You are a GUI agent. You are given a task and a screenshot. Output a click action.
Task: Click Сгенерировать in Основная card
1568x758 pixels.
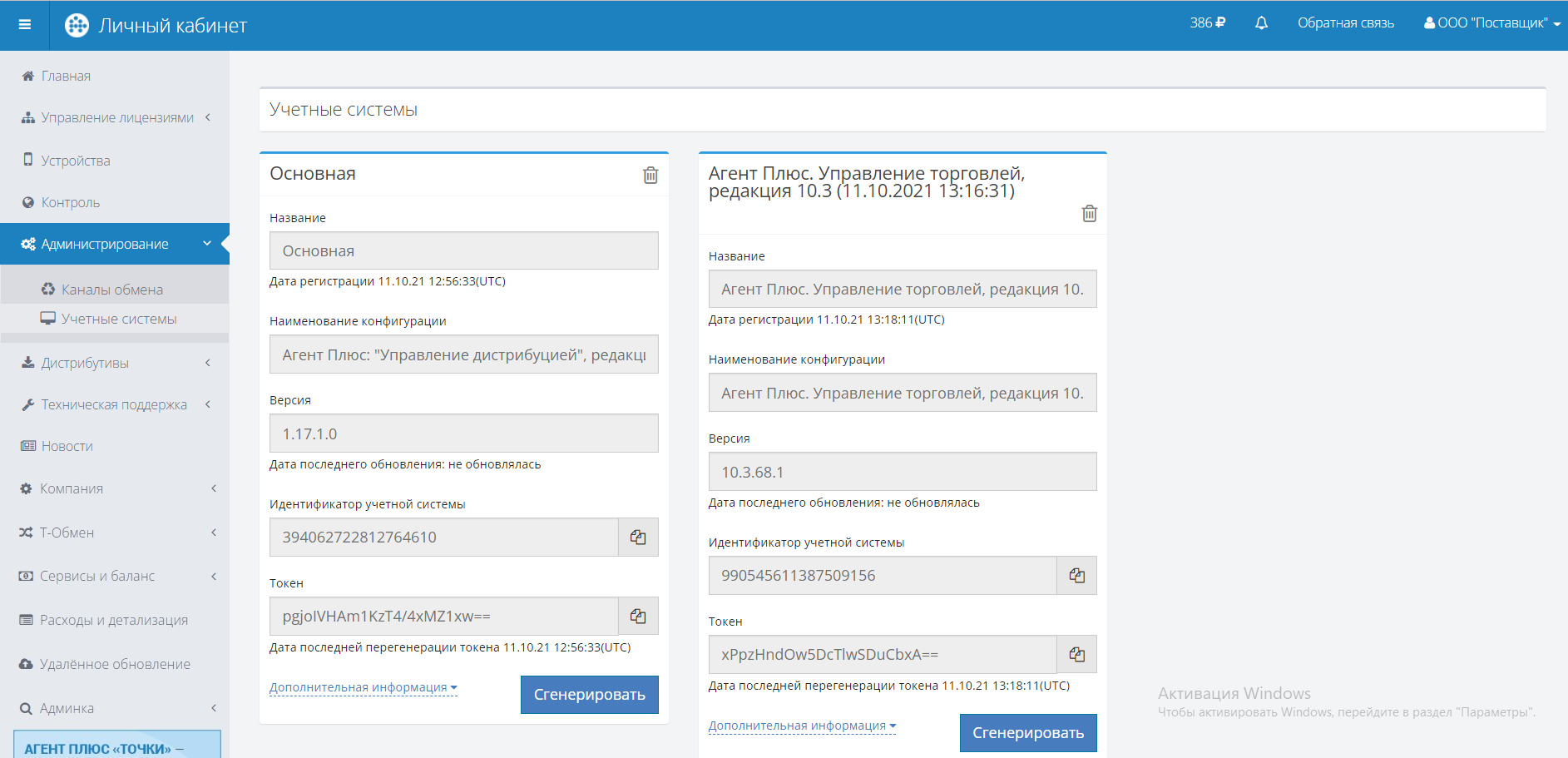(590, 695)
